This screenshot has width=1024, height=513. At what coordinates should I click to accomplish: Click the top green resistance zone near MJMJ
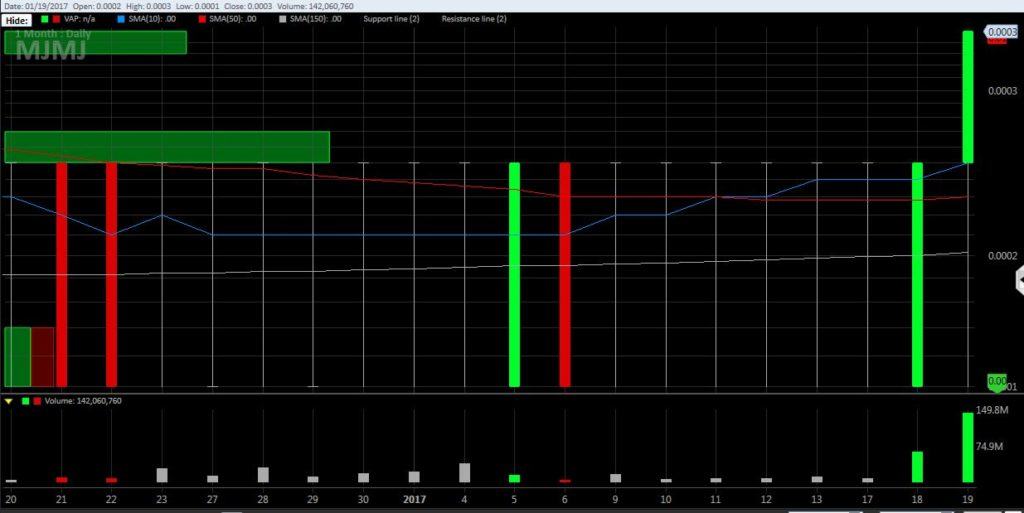point(96,43)
